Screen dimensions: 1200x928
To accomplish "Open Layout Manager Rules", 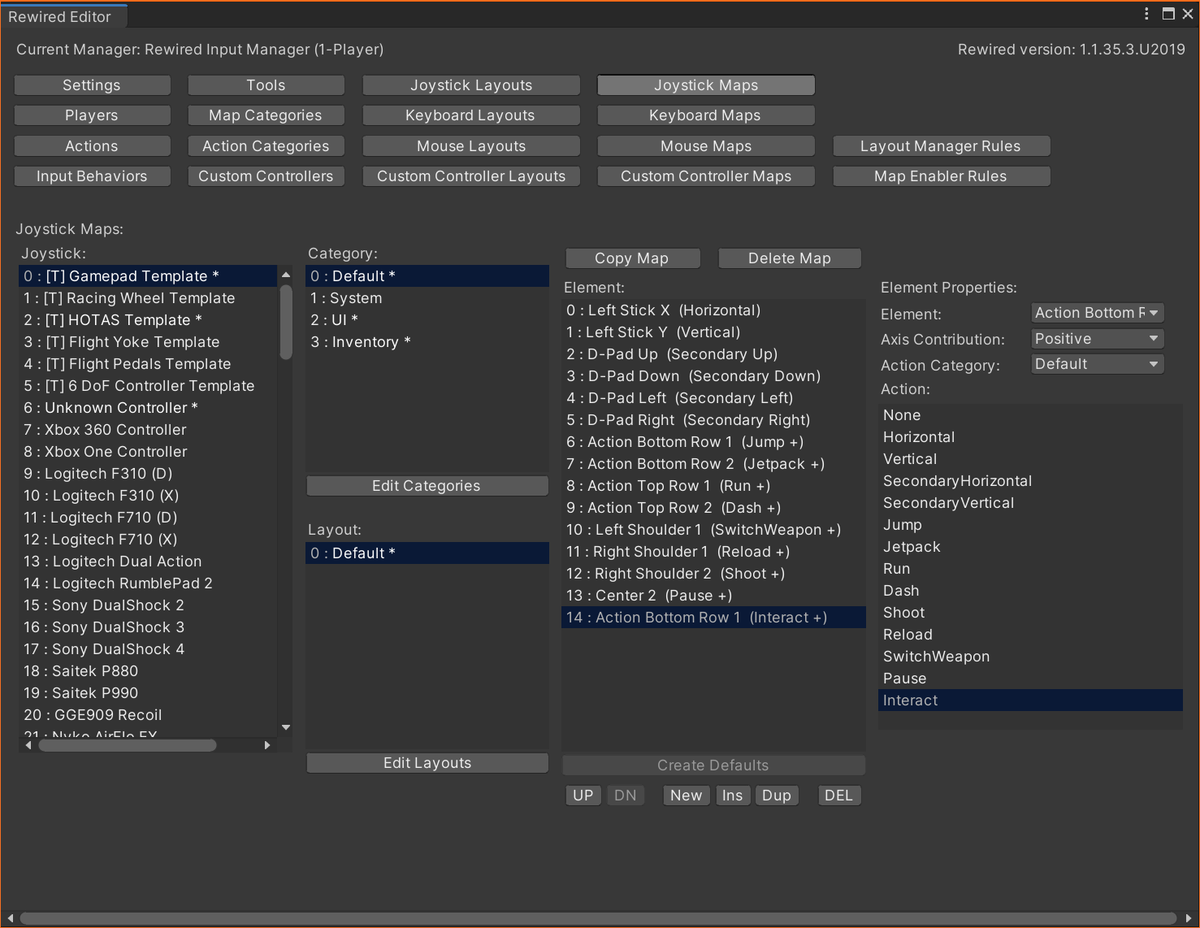I will click(x=941, y=146).
